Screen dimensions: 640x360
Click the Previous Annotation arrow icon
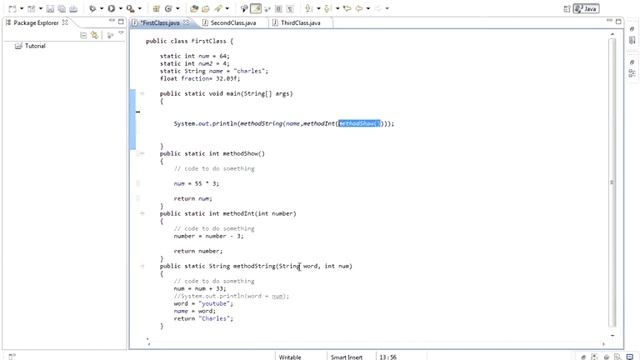(327, 9)
